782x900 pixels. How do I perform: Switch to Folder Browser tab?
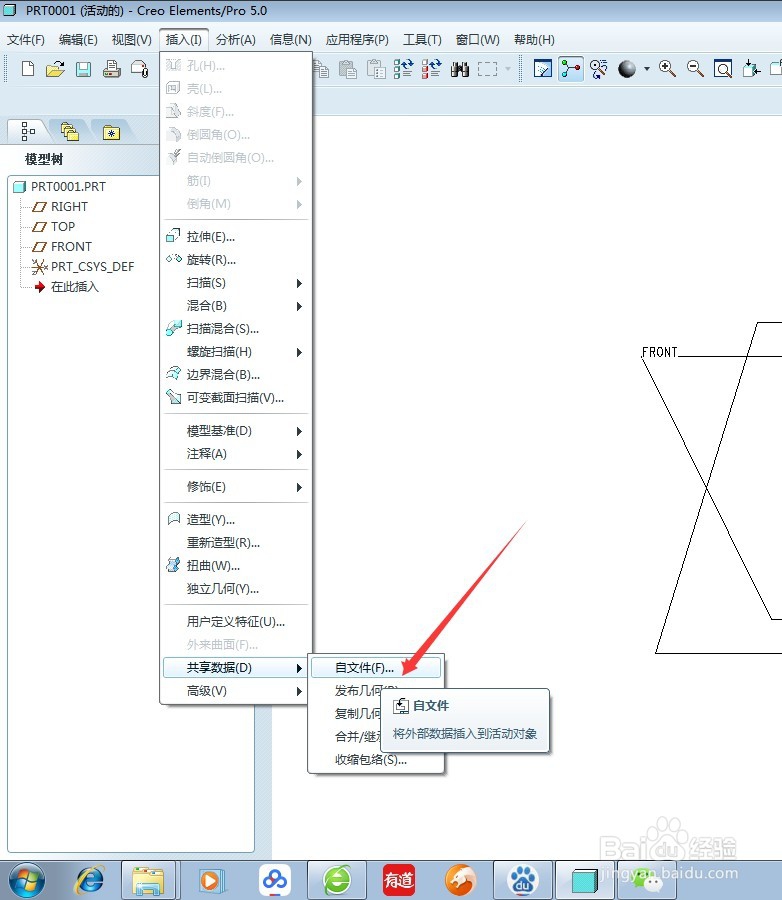tap(69, 131)
